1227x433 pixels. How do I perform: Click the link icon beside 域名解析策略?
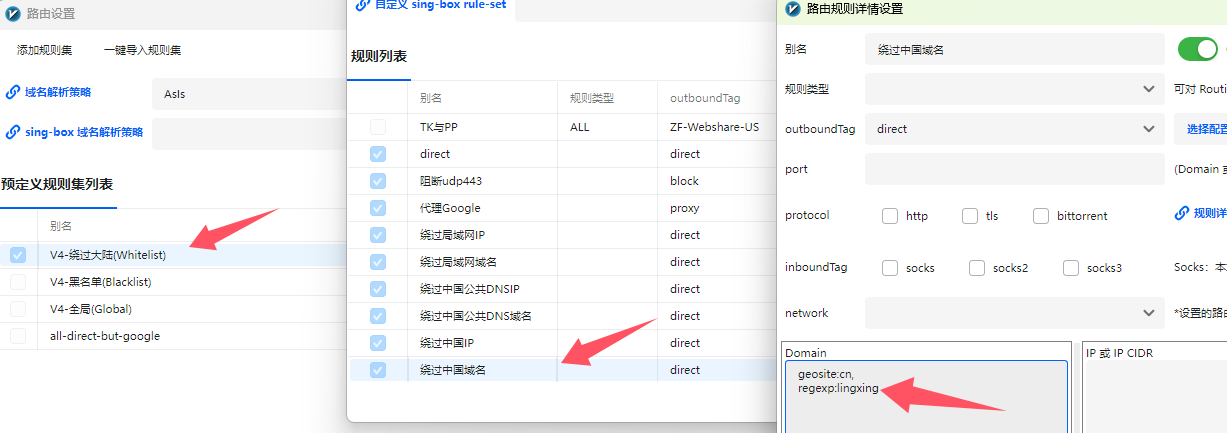coord(13,92)
